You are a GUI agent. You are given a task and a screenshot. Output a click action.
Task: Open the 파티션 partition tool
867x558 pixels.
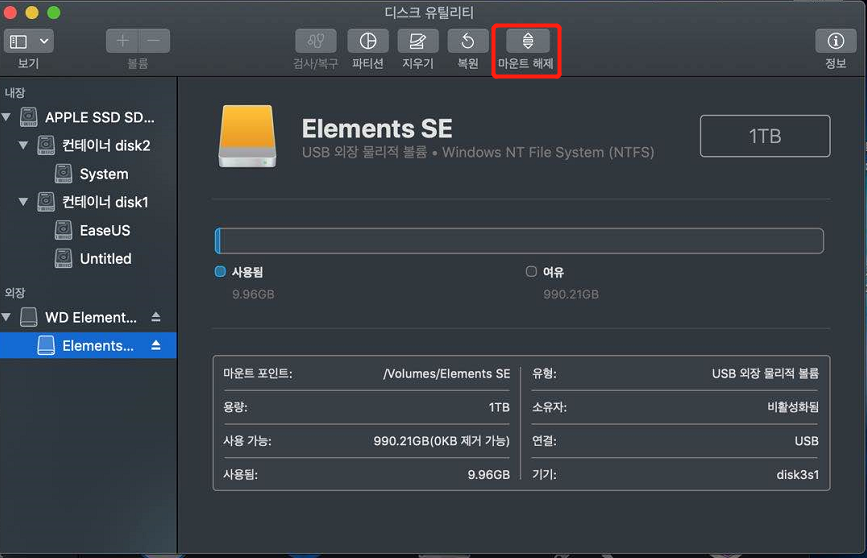(x=368, y=40)
